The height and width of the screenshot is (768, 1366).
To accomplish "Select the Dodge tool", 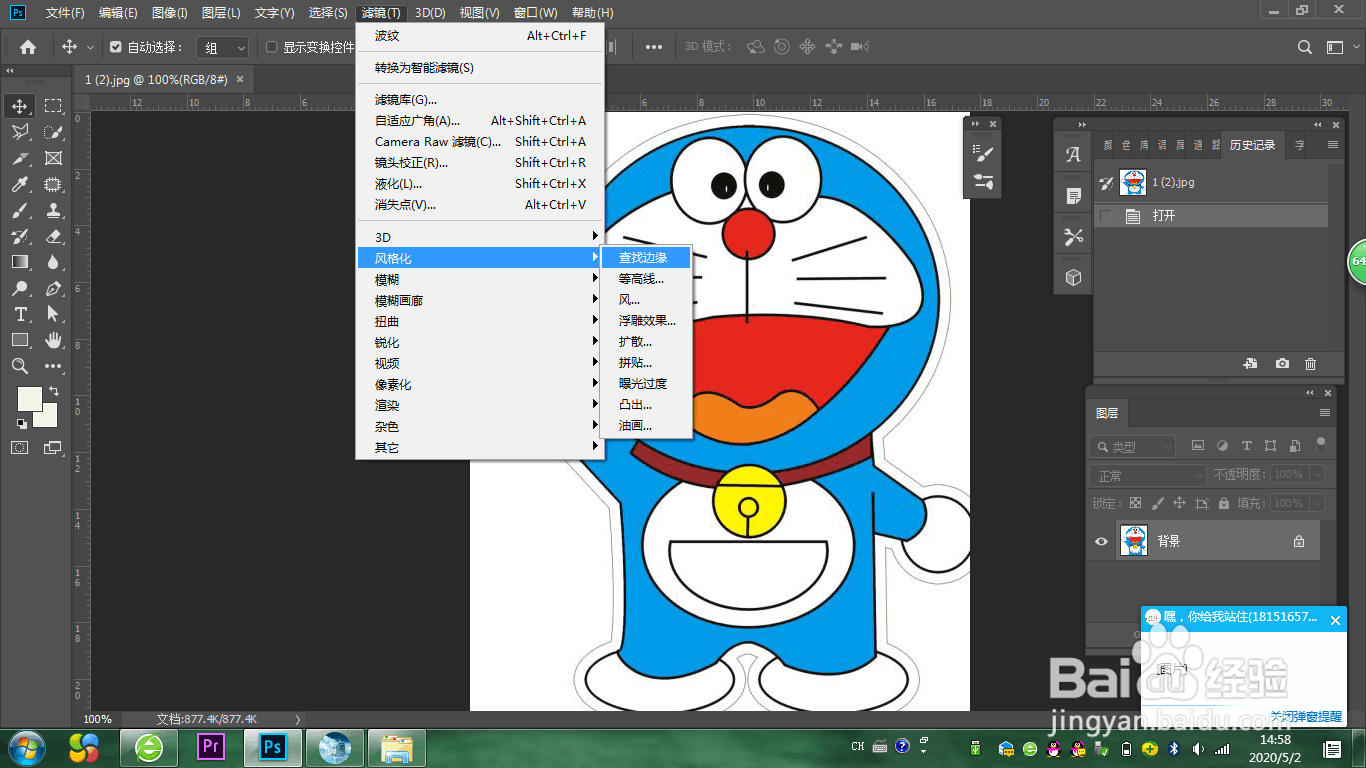I will (20, 288).
